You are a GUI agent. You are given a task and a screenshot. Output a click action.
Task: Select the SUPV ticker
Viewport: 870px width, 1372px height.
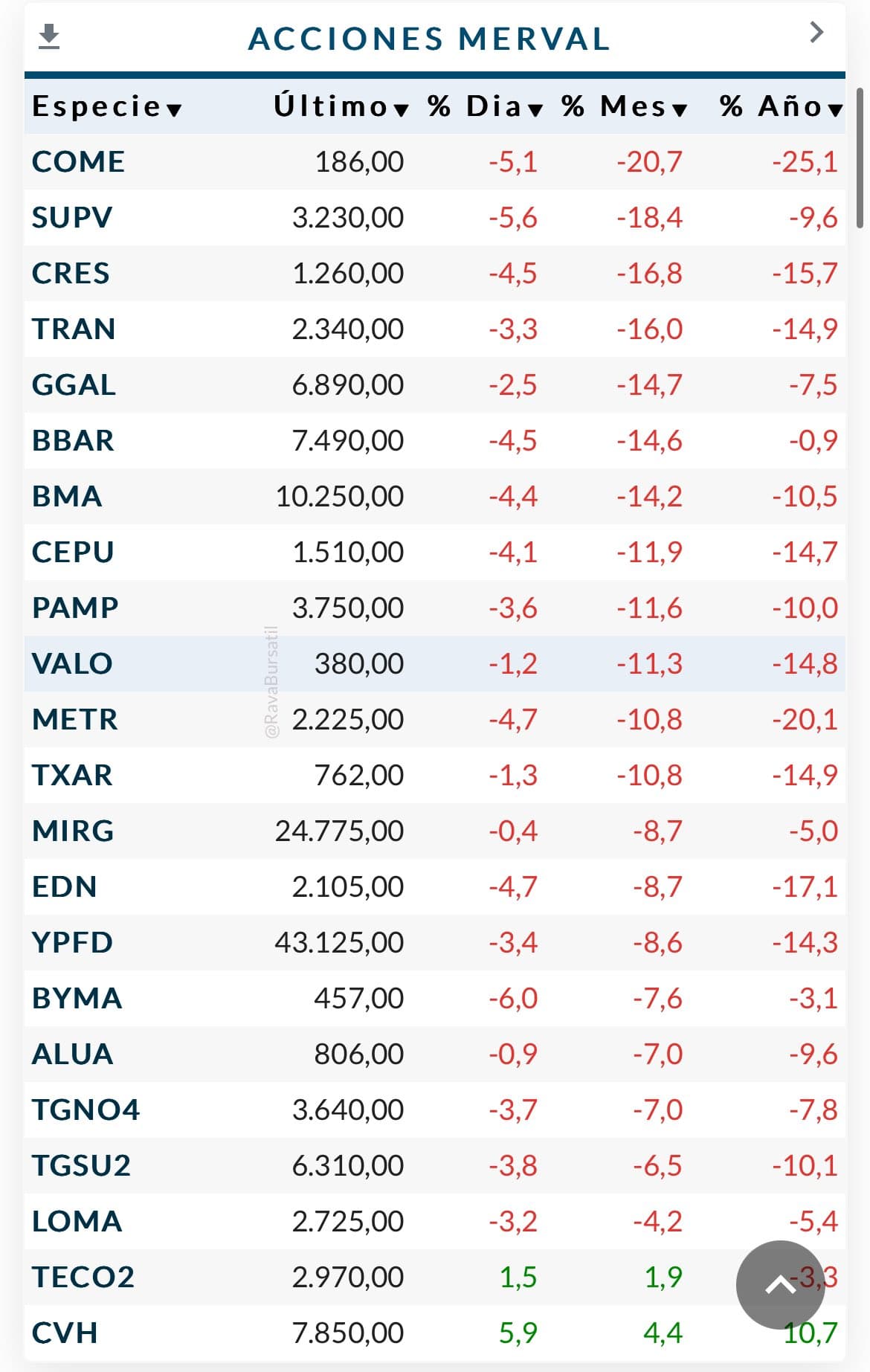72,217
